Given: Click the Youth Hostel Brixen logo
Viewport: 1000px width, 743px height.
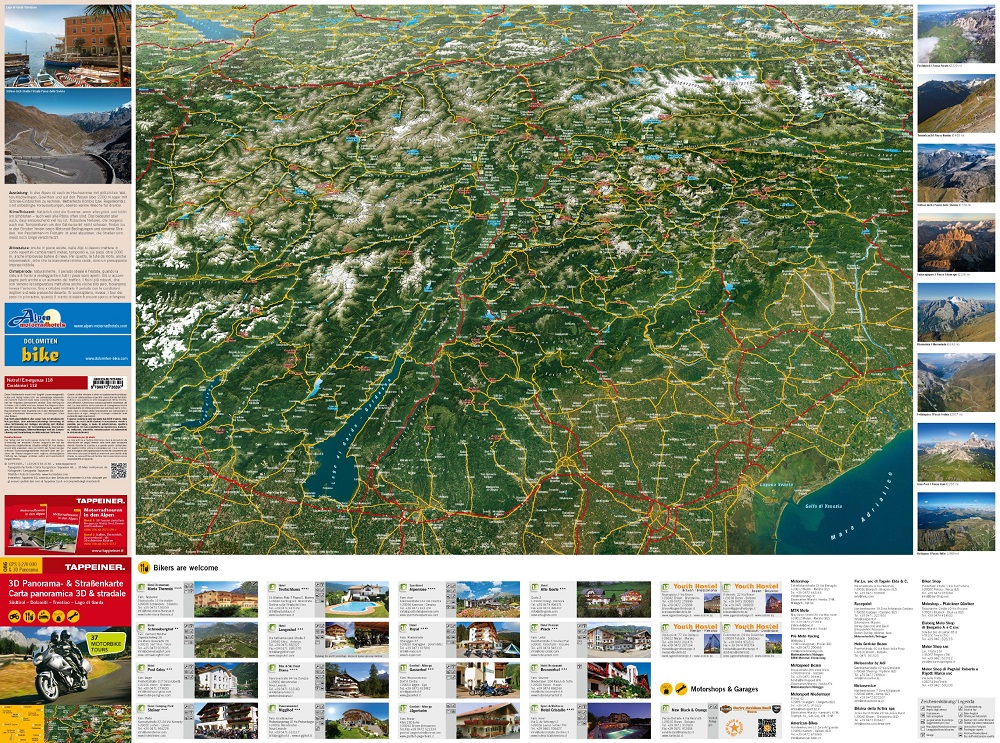Looking at the screenshot, I should pyautogui.click(x=665, y=586).
